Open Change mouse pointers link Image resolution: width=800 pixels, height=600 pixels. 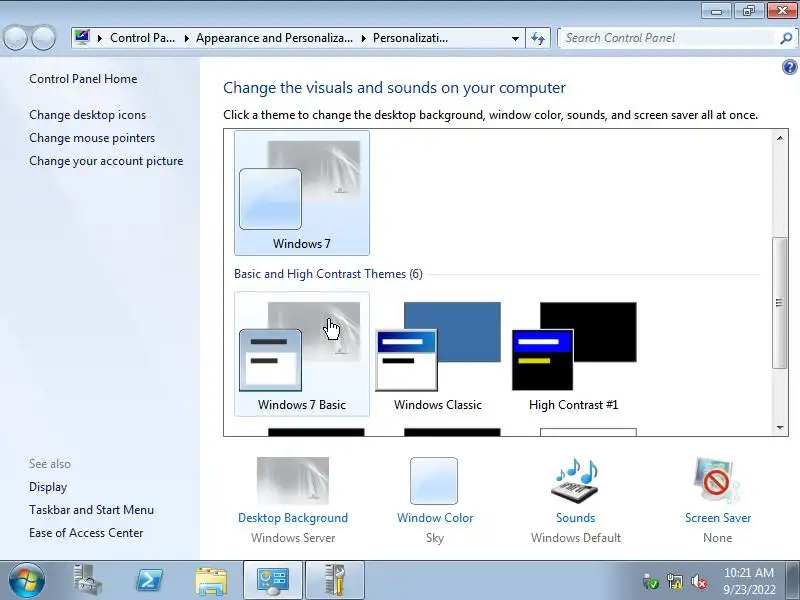coord(92,138)
